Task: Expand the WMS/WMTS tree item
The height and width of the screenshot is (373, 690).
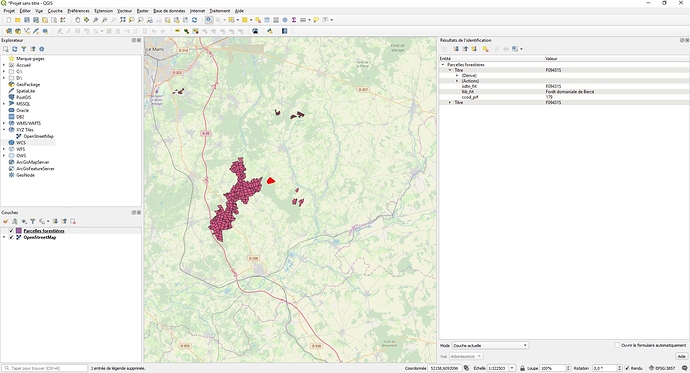Action: tap(4, 124)
